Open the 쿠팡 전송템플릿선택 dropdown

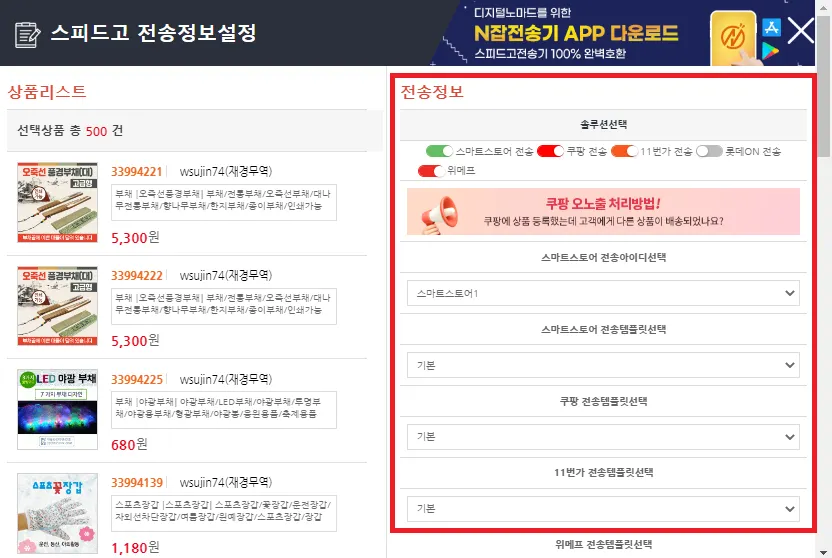coord(603,437)
